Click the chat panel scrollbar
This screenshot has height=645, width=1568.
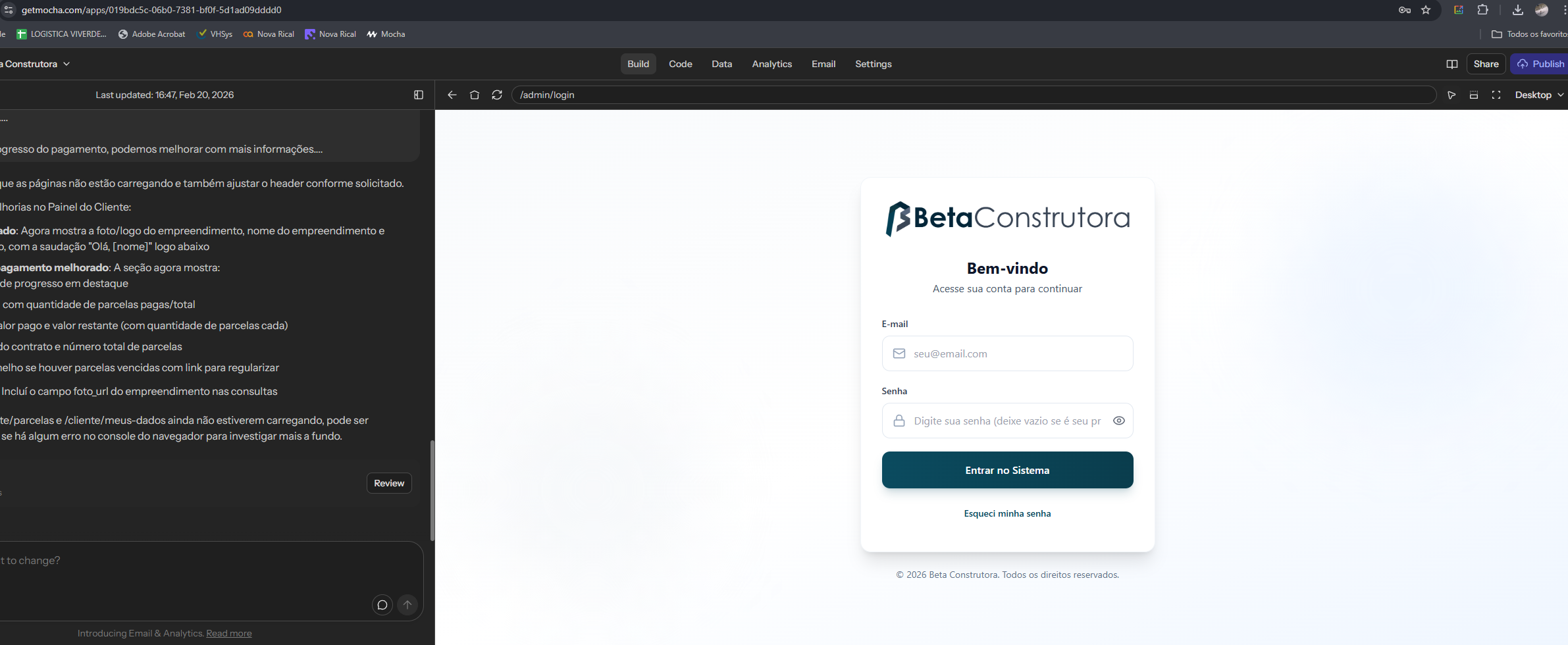pos(432,490)
